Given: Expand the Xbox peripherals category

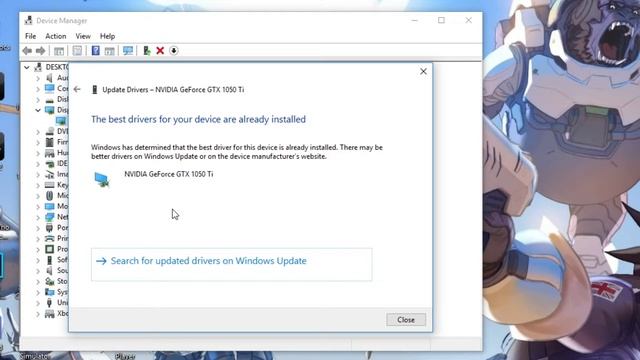Looking at the screenshot, I should (38, 314).
